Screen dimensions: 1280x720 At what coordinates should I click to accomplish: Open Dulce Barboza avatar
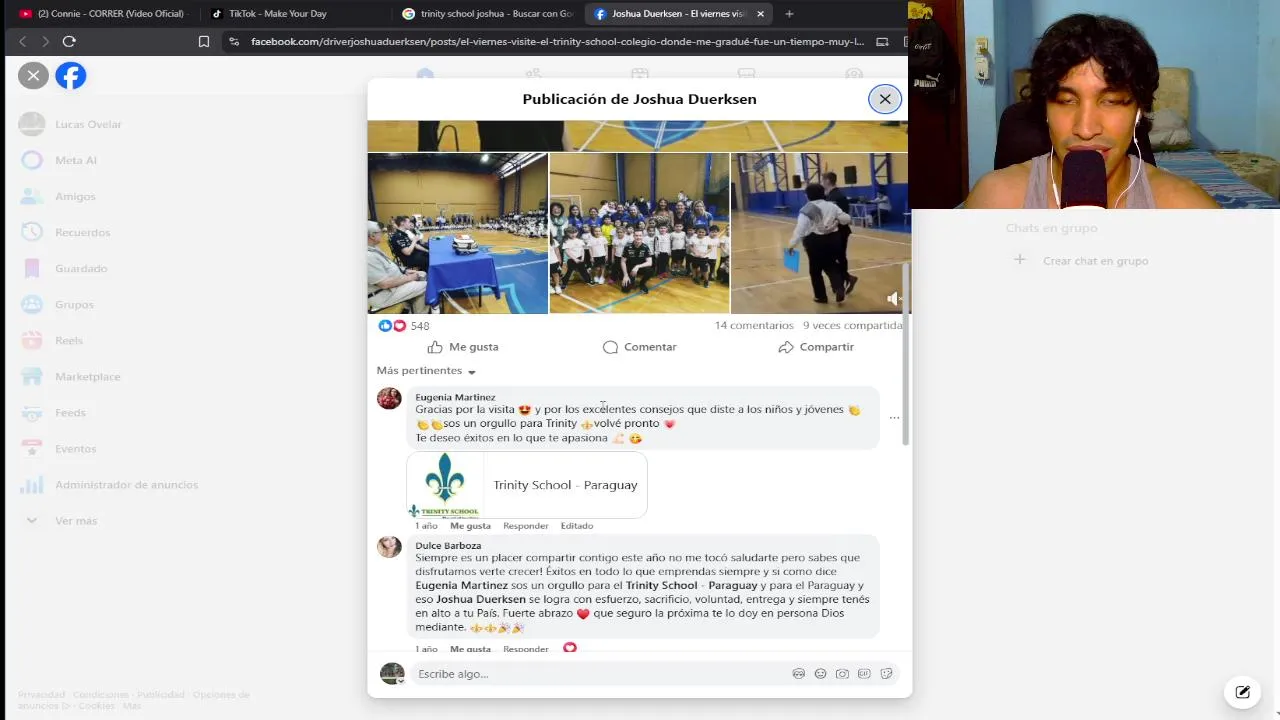click(389, 547)
